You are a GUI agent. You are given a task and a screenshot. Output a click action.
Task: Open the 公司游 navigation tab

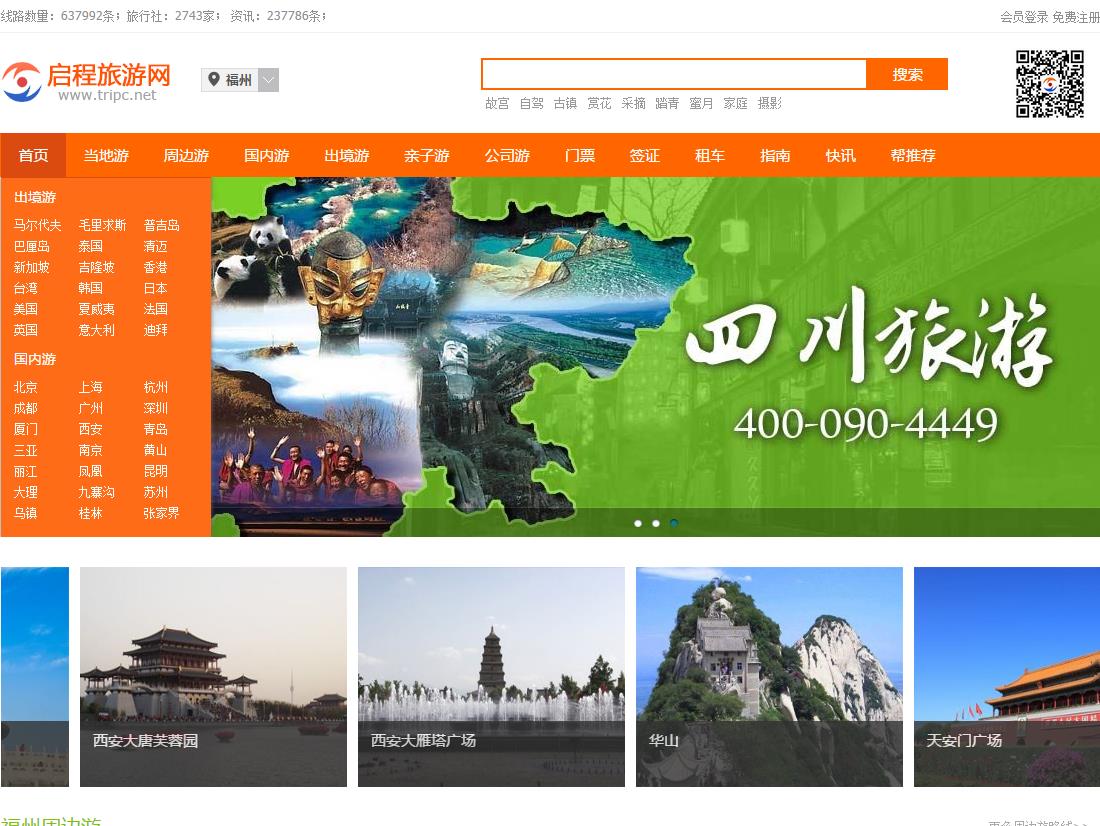tap(507, 155)
